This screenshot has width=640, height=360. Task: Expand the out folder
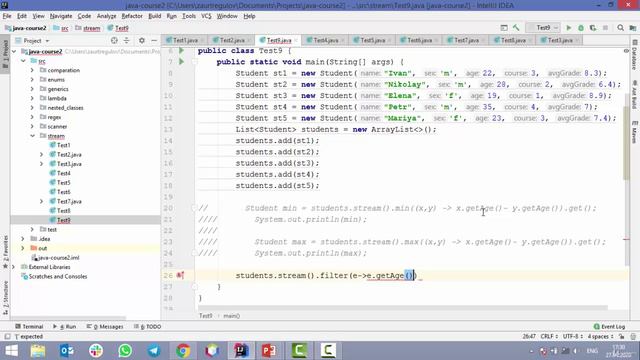pos(23,248)
